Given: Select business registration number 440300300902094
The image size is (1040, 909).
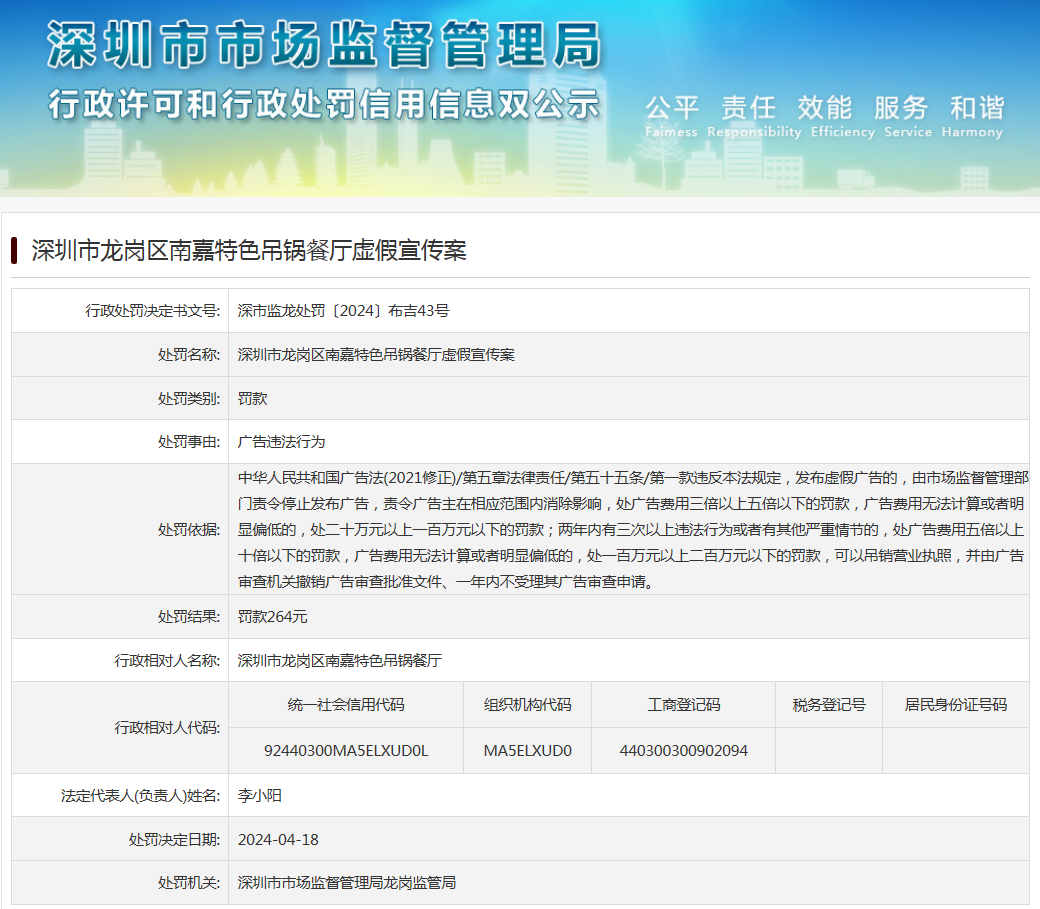Looking at the screenshot, I should click(x=683, y=750).
